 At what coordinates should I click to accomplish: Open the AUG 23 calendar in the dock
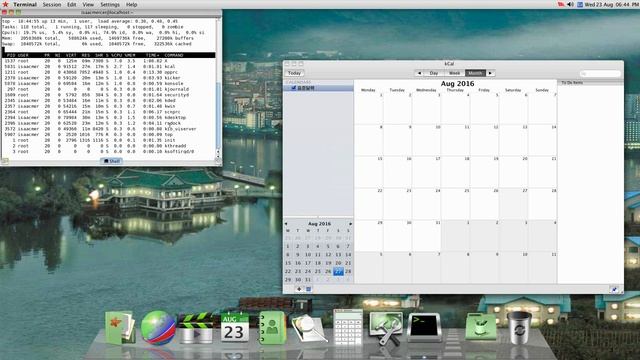(234, 327)
